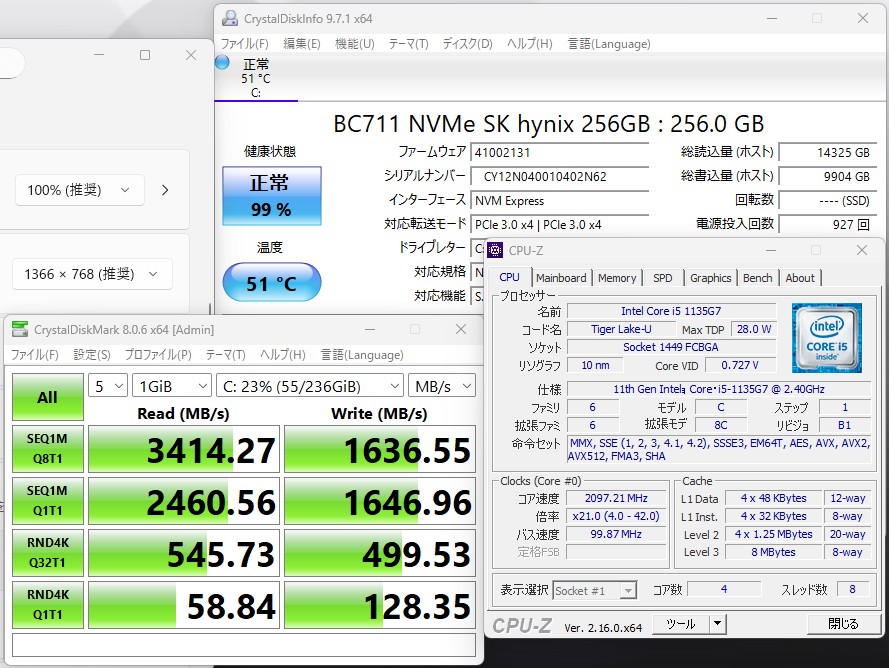Click the CrystalDiskMark title bar icon
This screenshot has height=668, width=889.
coord(19,329)
